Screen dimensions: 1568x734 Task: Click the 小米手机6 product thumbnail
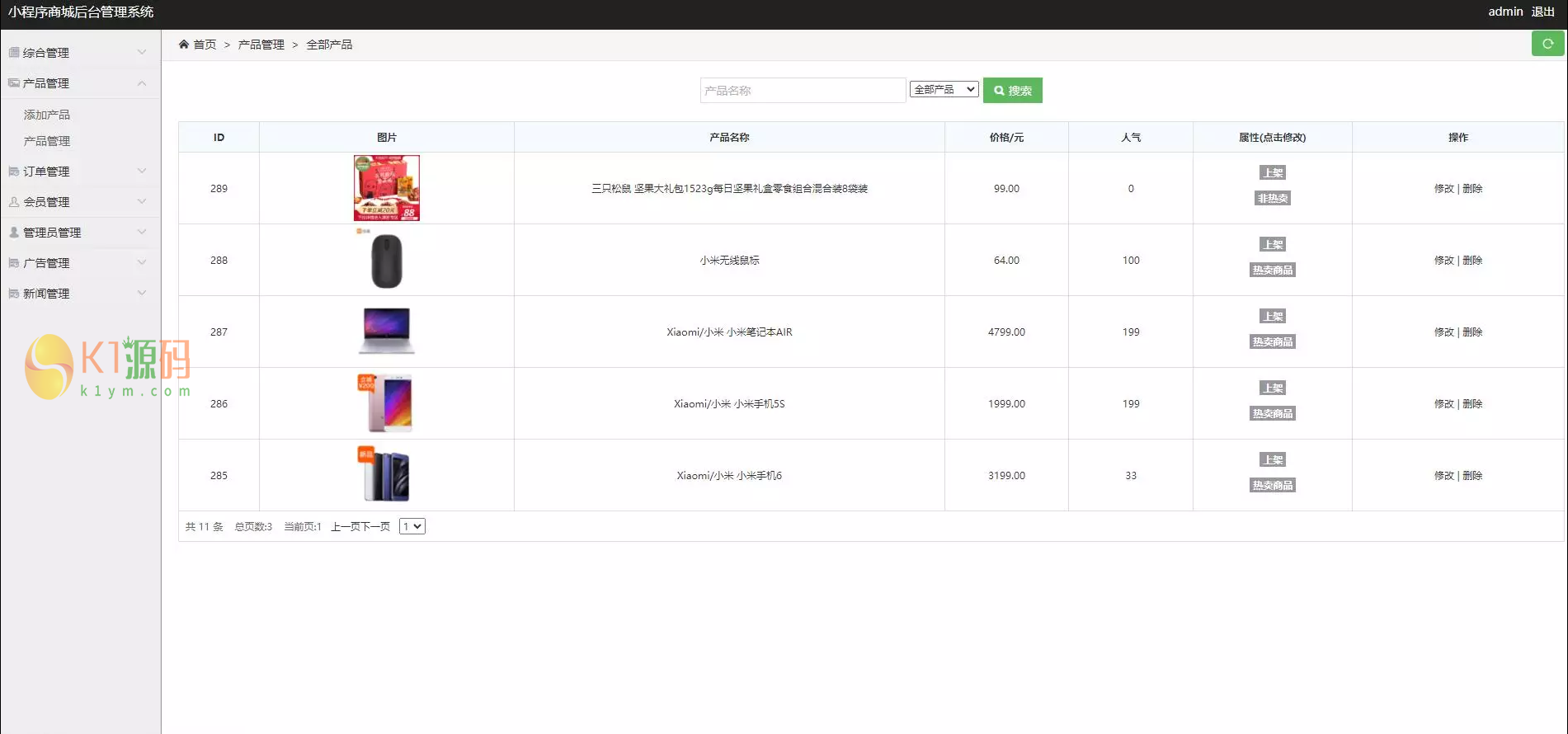pos(387,475)
